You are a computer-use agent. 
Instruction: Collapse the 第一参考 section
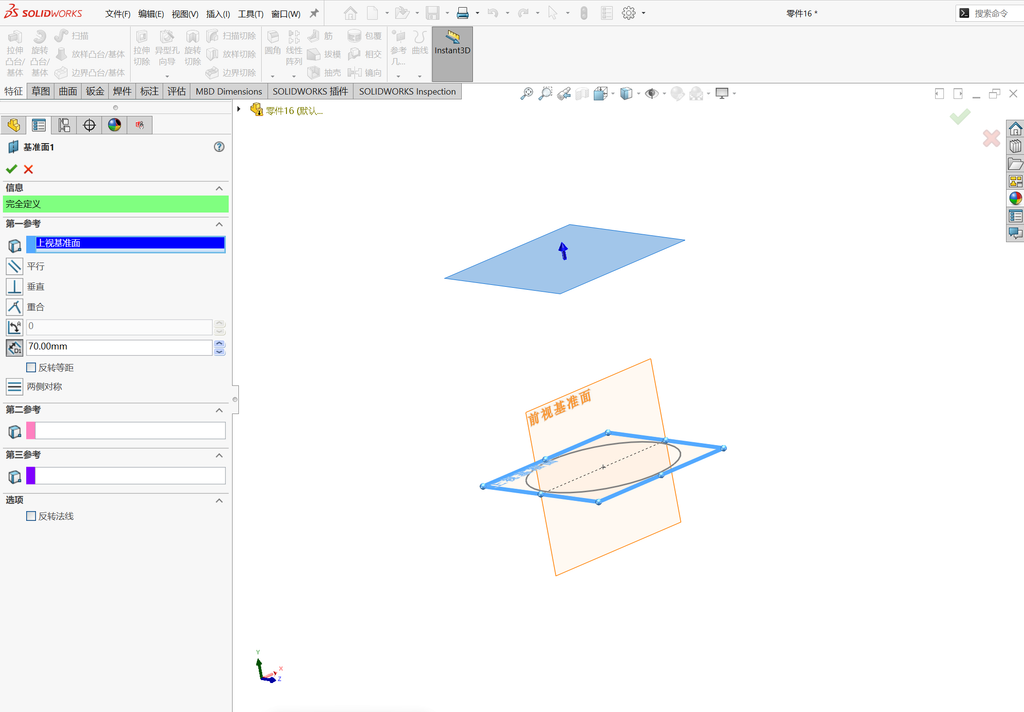pyautogui.click(x=219, y=224)
